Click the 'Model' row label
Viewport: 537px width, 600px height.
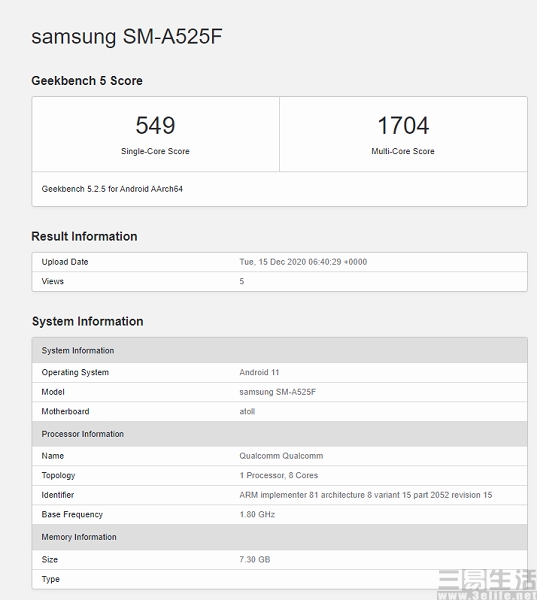pyautogui.click(x=53, y=392)
